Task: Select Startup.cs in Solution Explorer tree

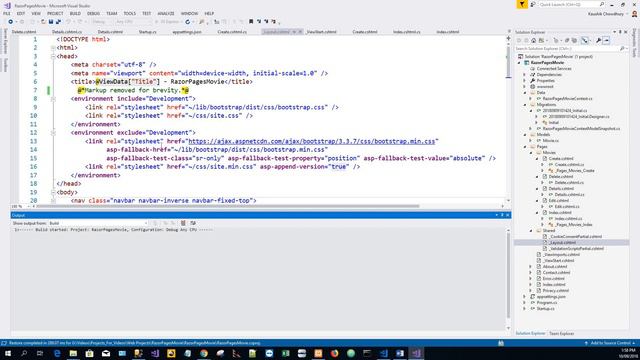Action: 545,309
